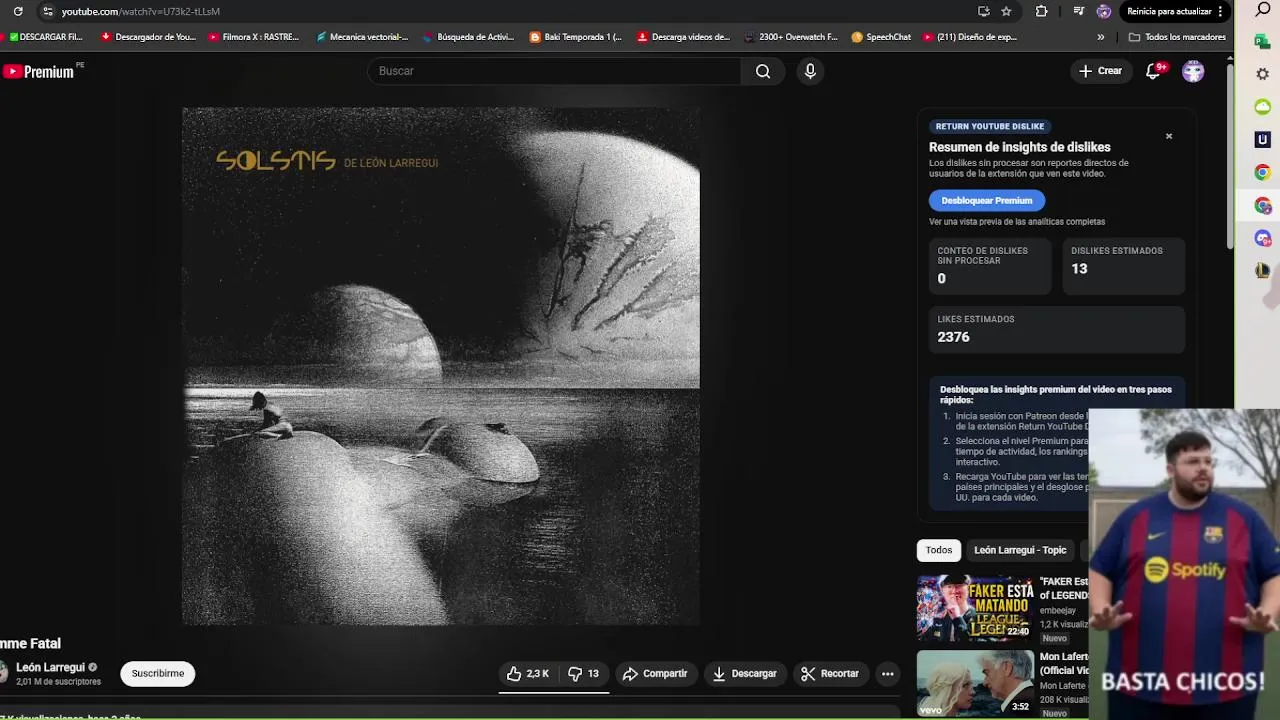Start voice search with the microphone icon
Image resolution: width=1280 pixels, height=720 pixels.
[810, 71]
